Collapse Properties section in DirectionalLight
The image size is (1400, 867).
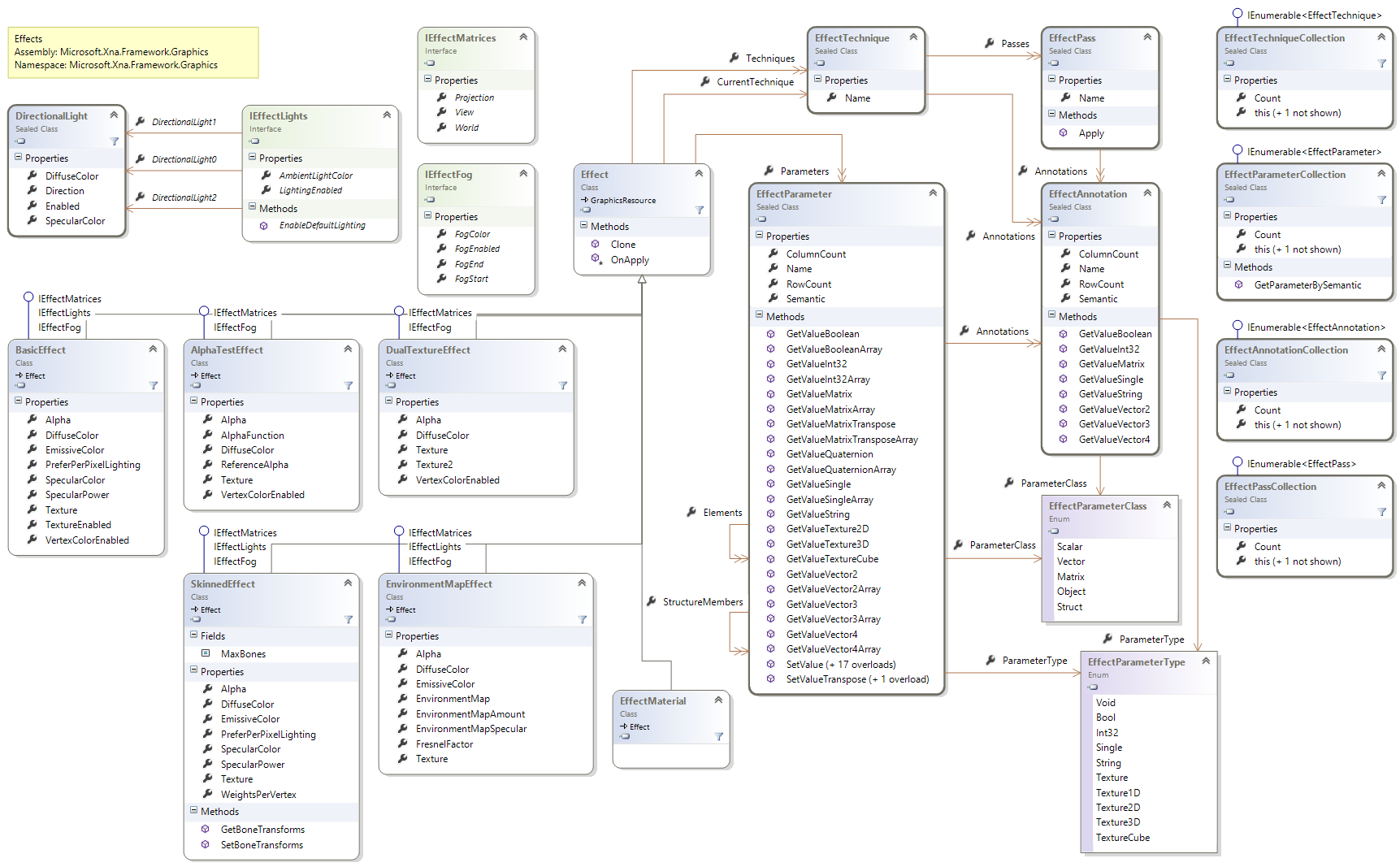point(18,157)
